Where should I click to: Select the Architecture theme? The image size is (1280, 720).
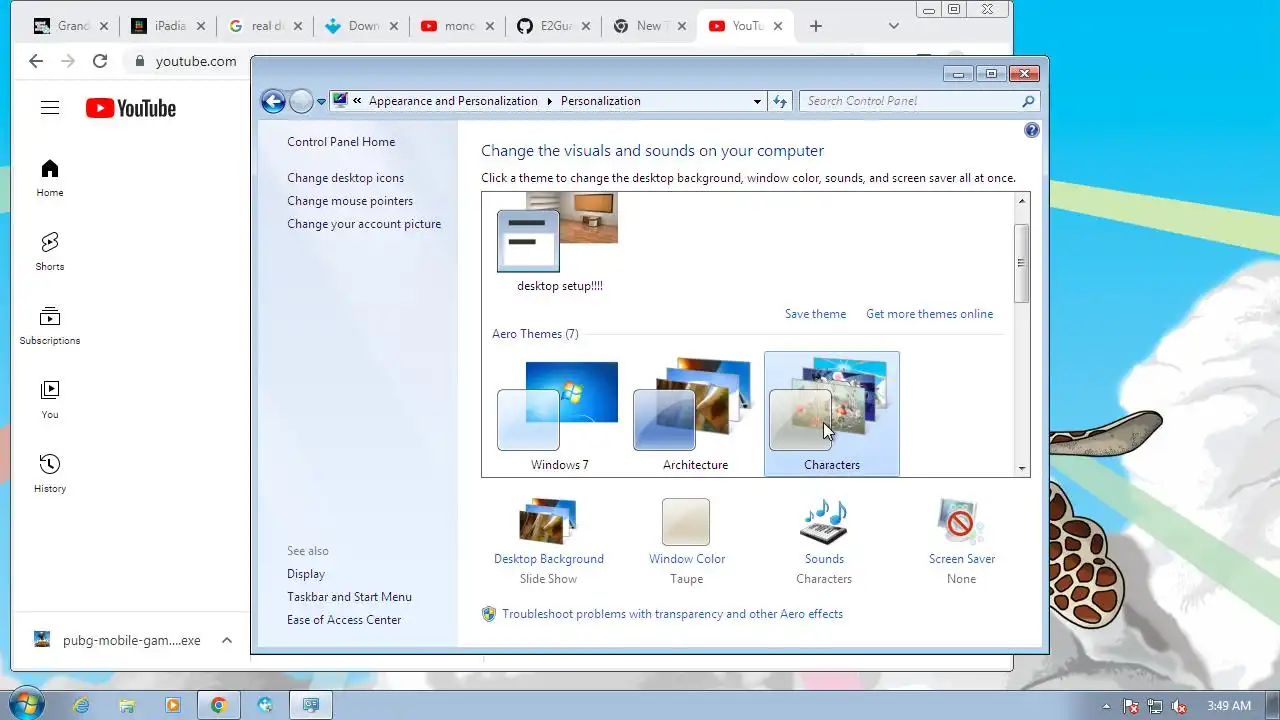pyautogui.click(x=695, y=415)
